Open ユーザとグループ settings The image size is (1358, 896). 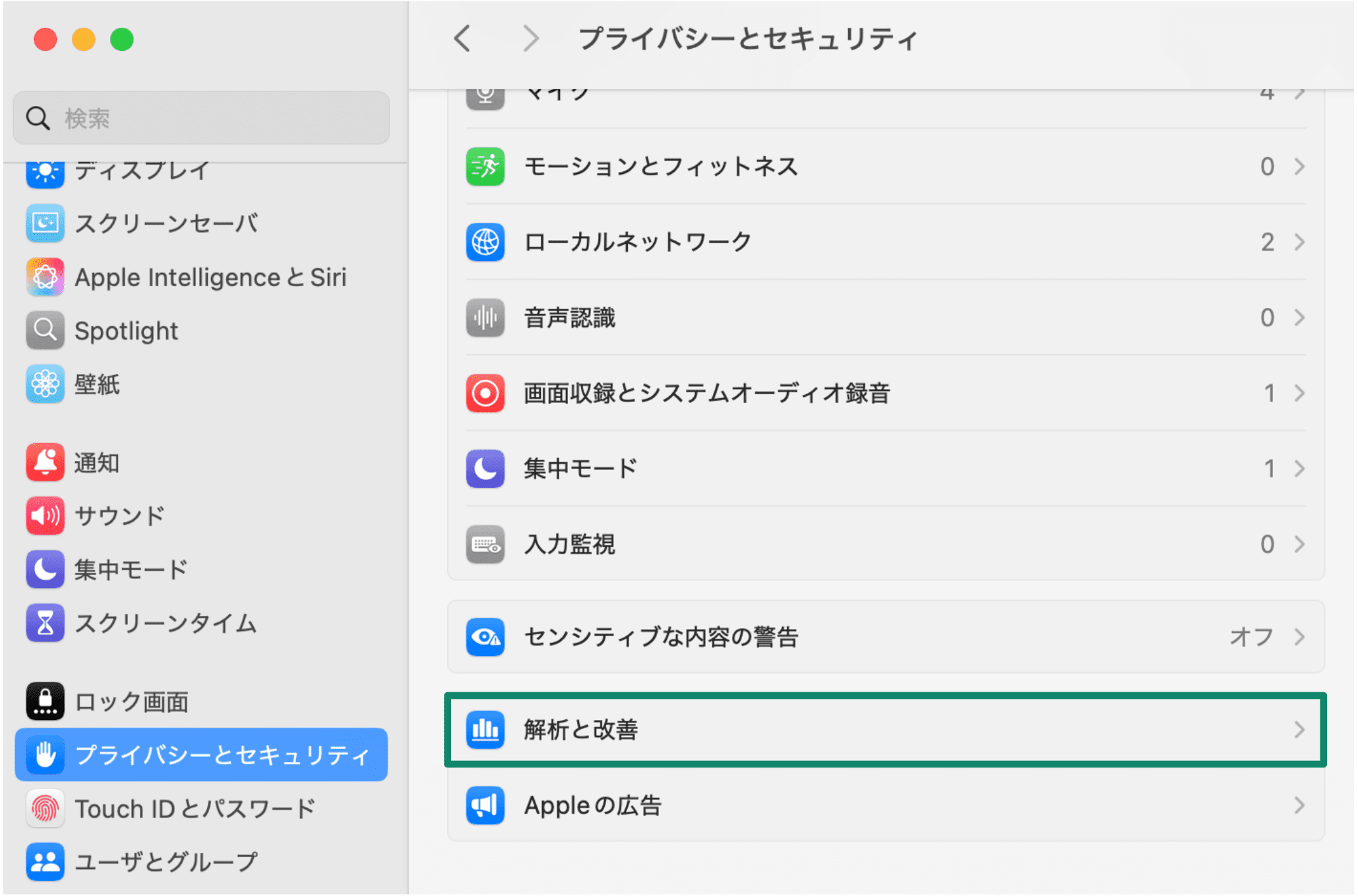click(x=166, y=860)
